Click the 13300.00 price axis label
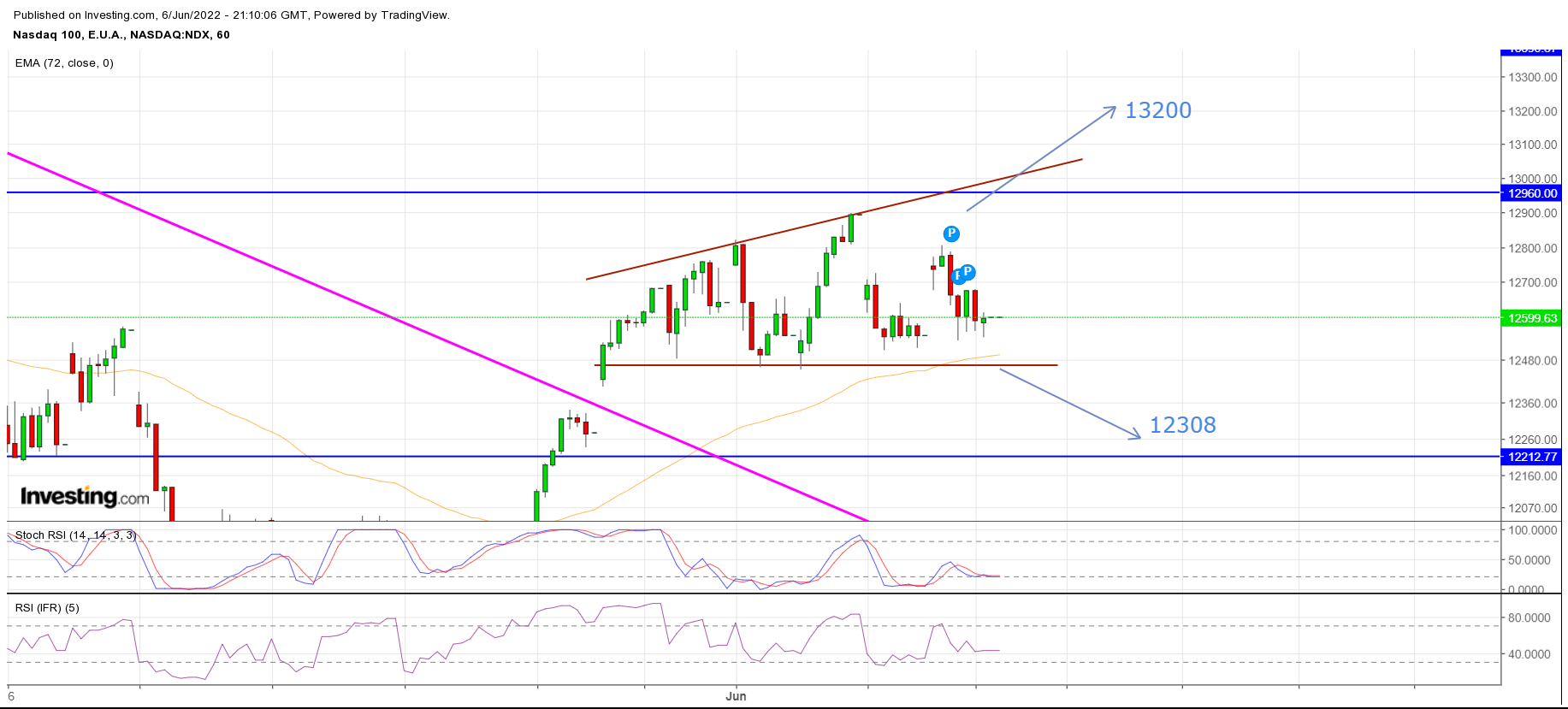 (x=1532, y=78)
